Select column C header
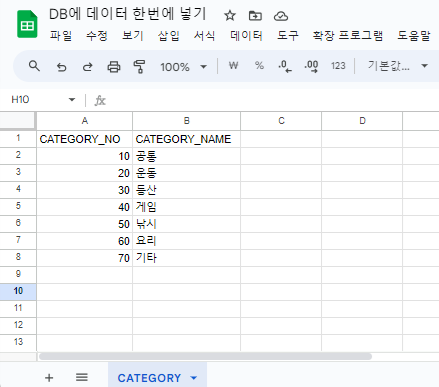The width and height of the screenshot is (439, 387). tap(281, 121)
